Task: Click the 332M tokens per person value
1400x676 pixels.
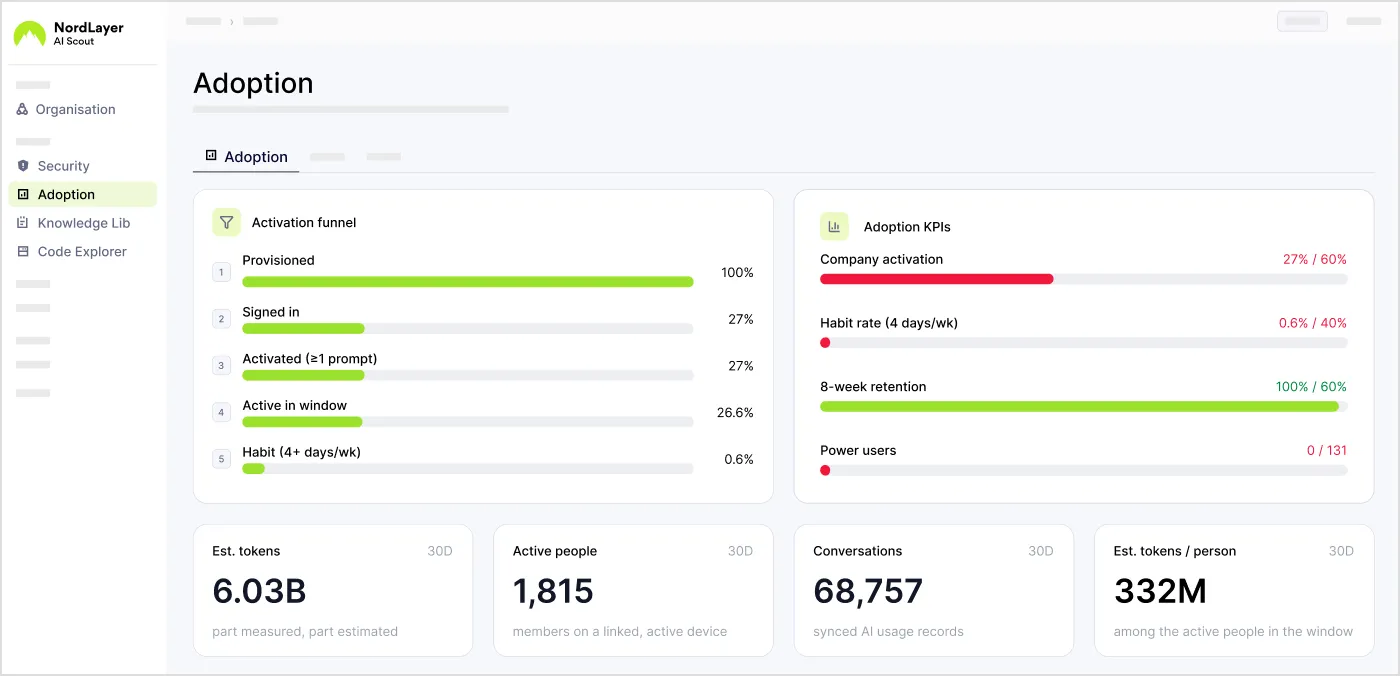Action: tap(1161, 591)
